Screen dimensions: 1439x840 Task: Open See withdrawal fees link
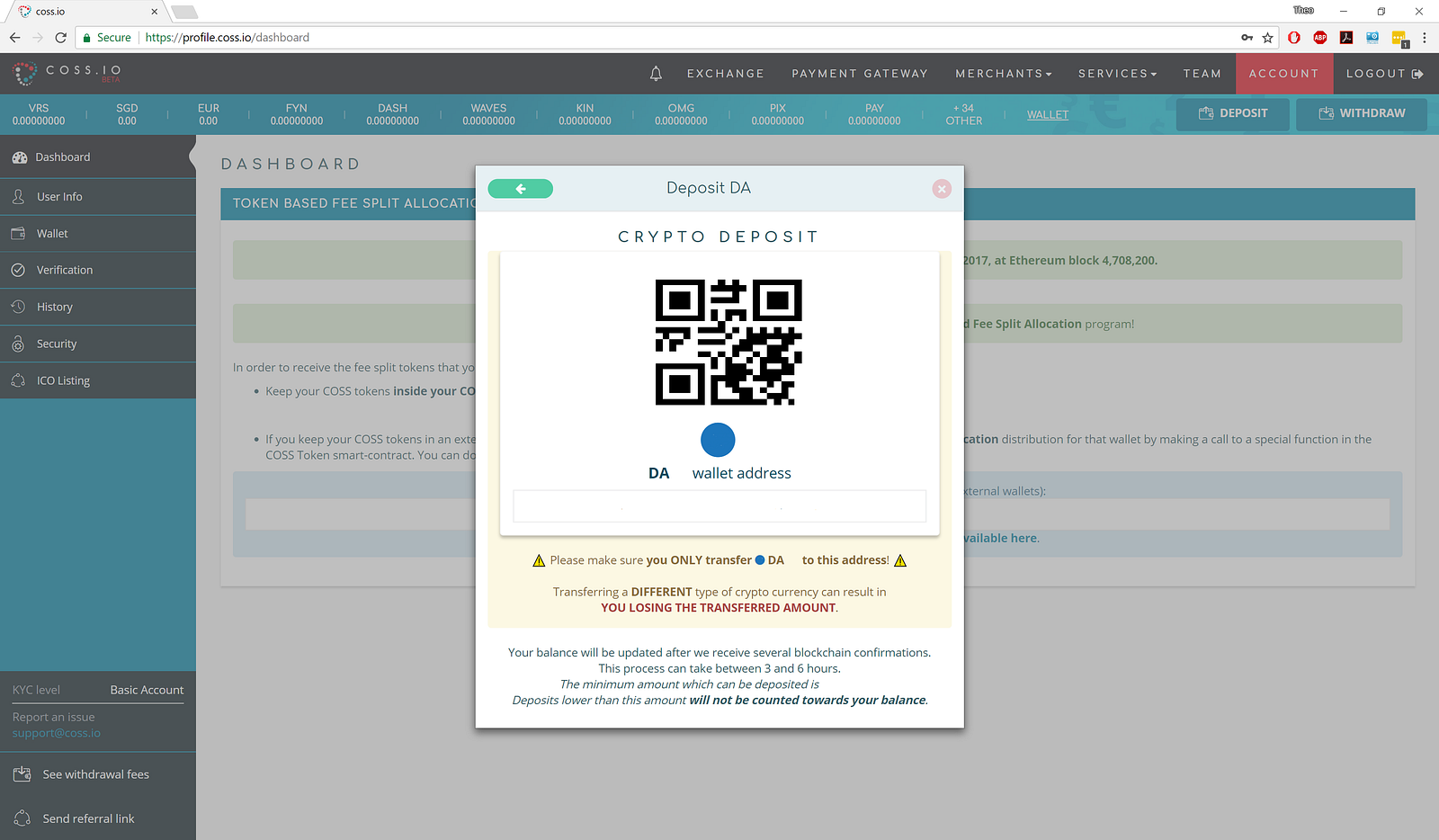(96, 774)
